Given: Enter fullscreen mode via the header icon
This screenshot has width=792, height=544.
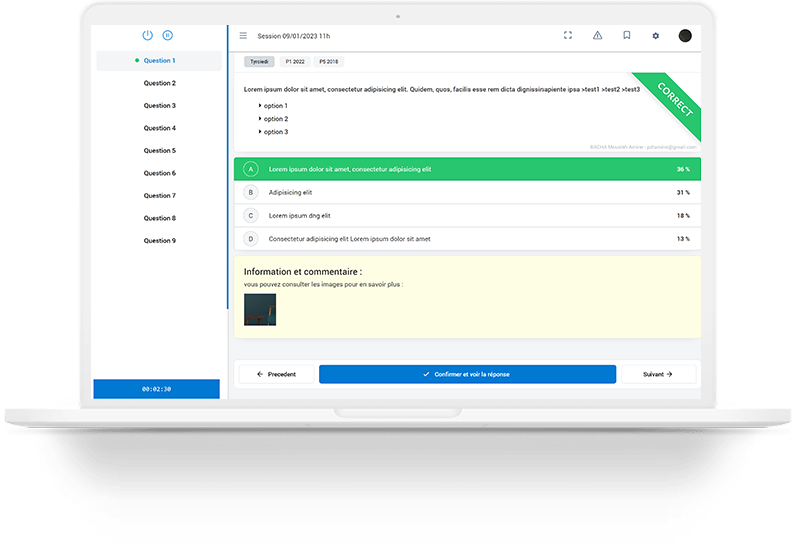Looking at the screenshot, I should tap(568, 36).
